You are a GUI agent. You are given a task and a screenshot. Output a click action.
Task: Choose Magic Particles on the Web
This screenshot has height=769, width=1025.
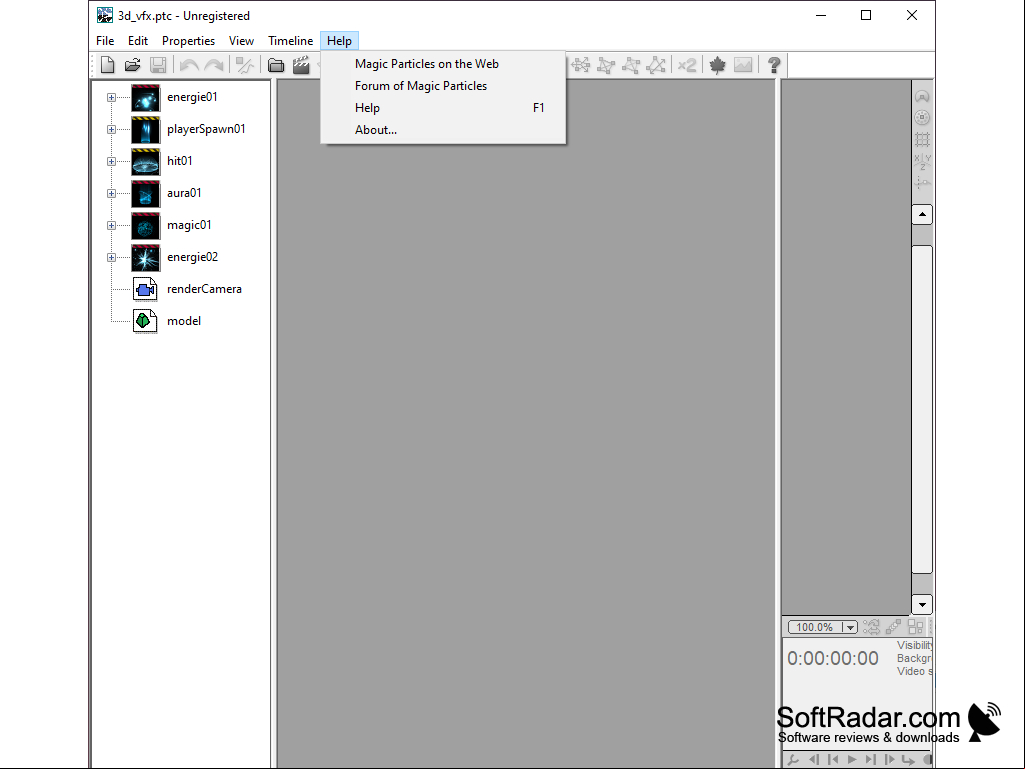pos(443,64)
